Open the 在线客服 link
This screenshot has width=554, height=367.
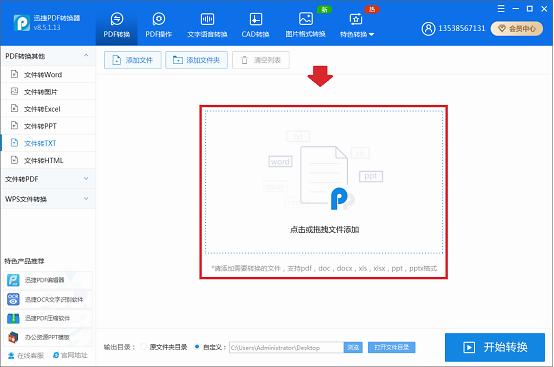[x=26, y=355]
